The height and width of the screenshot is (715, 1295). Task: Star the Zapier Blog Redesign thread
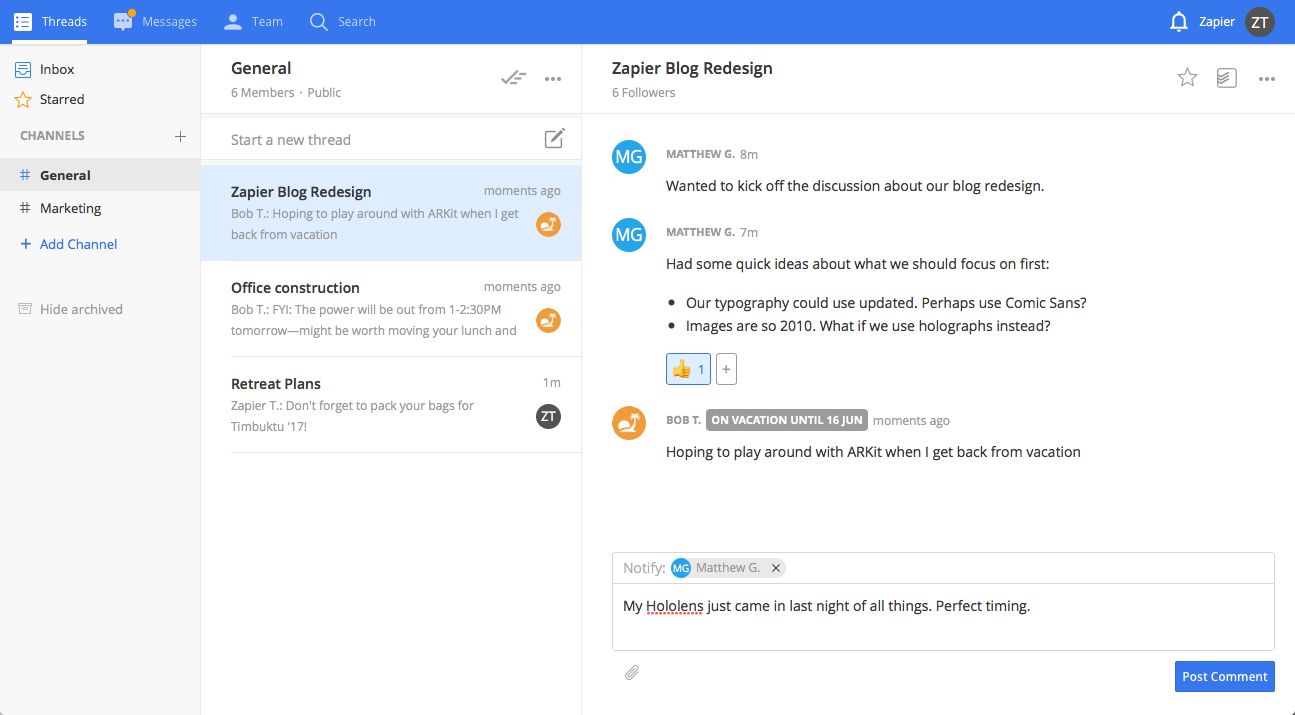(x=1187, y=77)
